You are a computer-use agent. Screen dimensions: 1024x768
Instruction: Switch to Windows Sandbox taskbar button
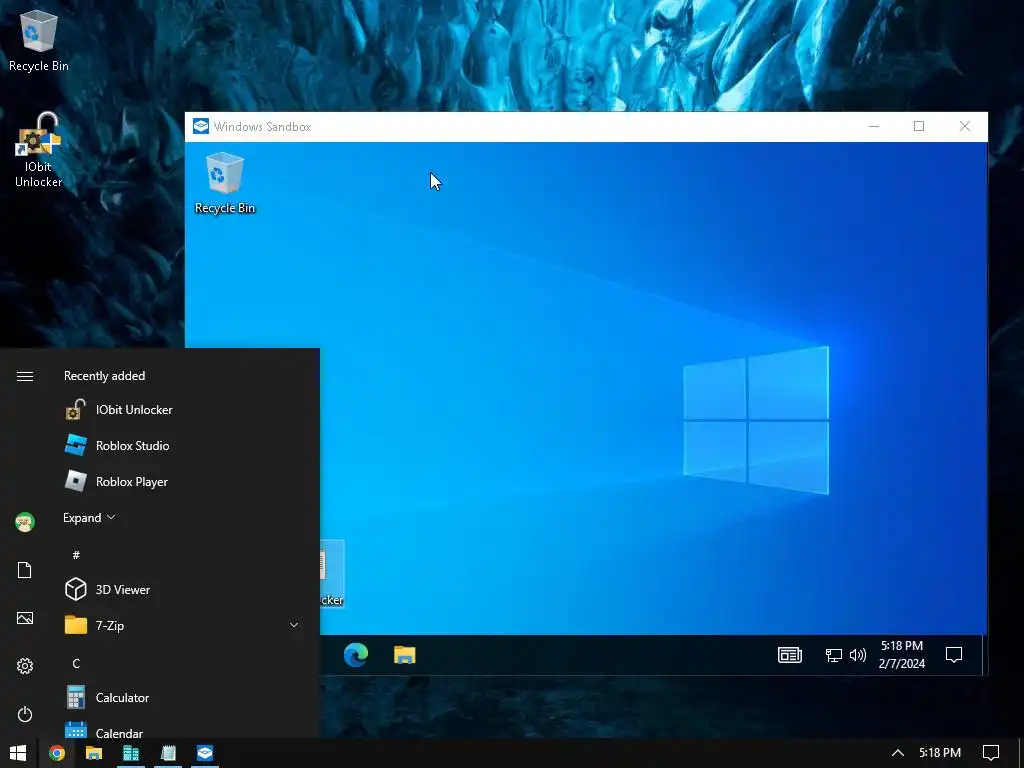pyautogui.click(x=205, y=753)
